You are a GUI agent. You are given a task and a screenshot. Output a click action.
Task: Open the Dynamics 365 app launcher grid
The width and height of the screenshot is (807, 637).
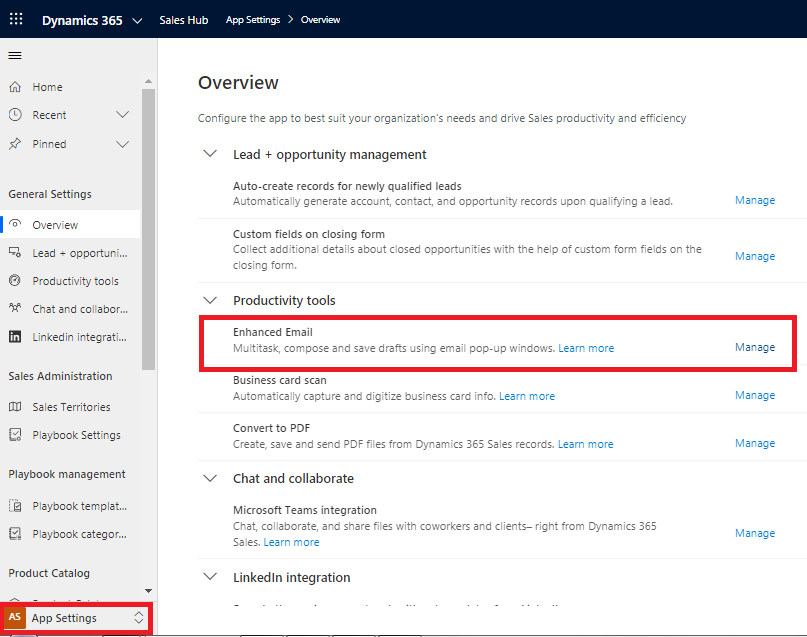click(x=16, y=18)
